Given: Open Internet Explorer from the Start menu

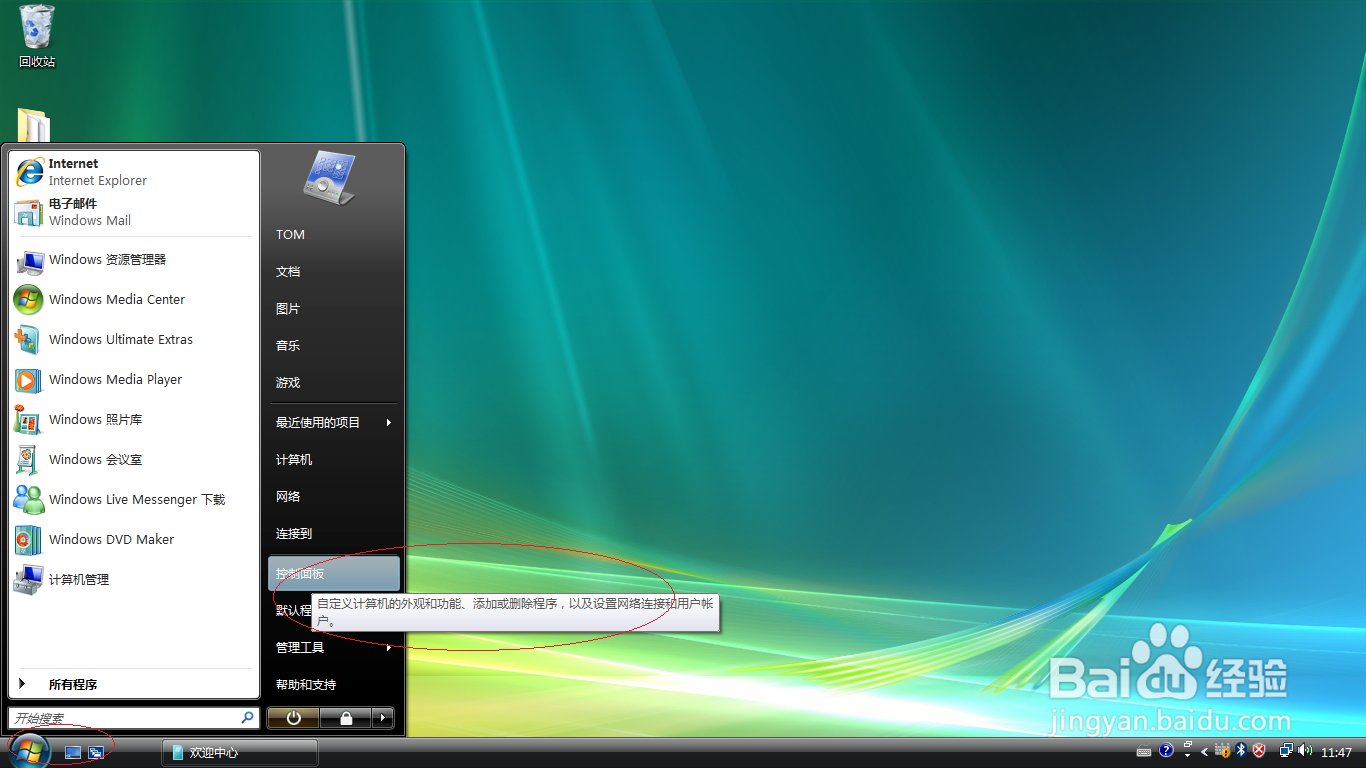Looking at the screenshot, I should (x=134, y=172).
